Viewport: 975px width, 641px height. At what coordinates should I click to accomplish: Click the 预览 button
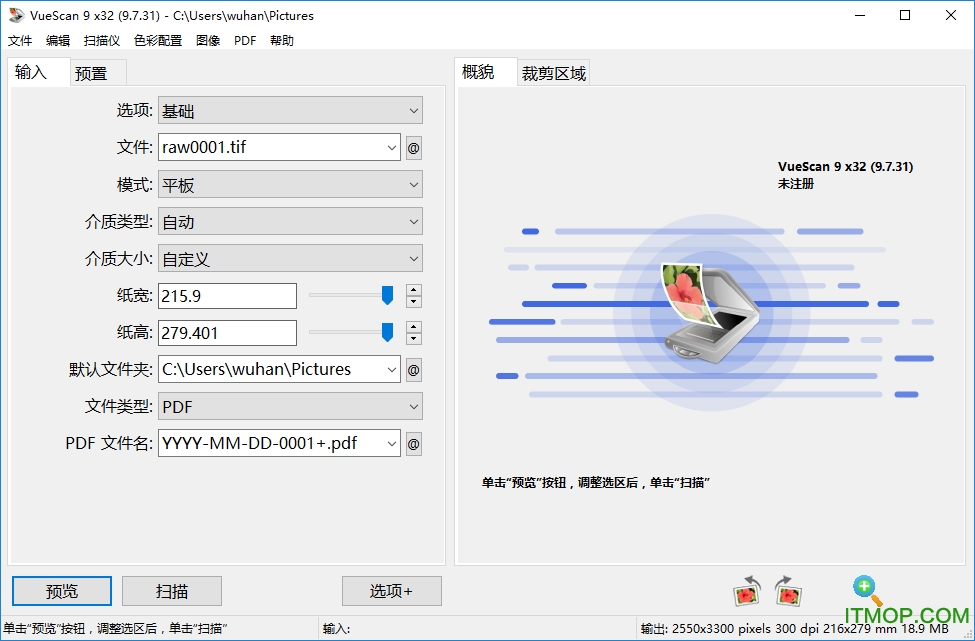(60, 591)
